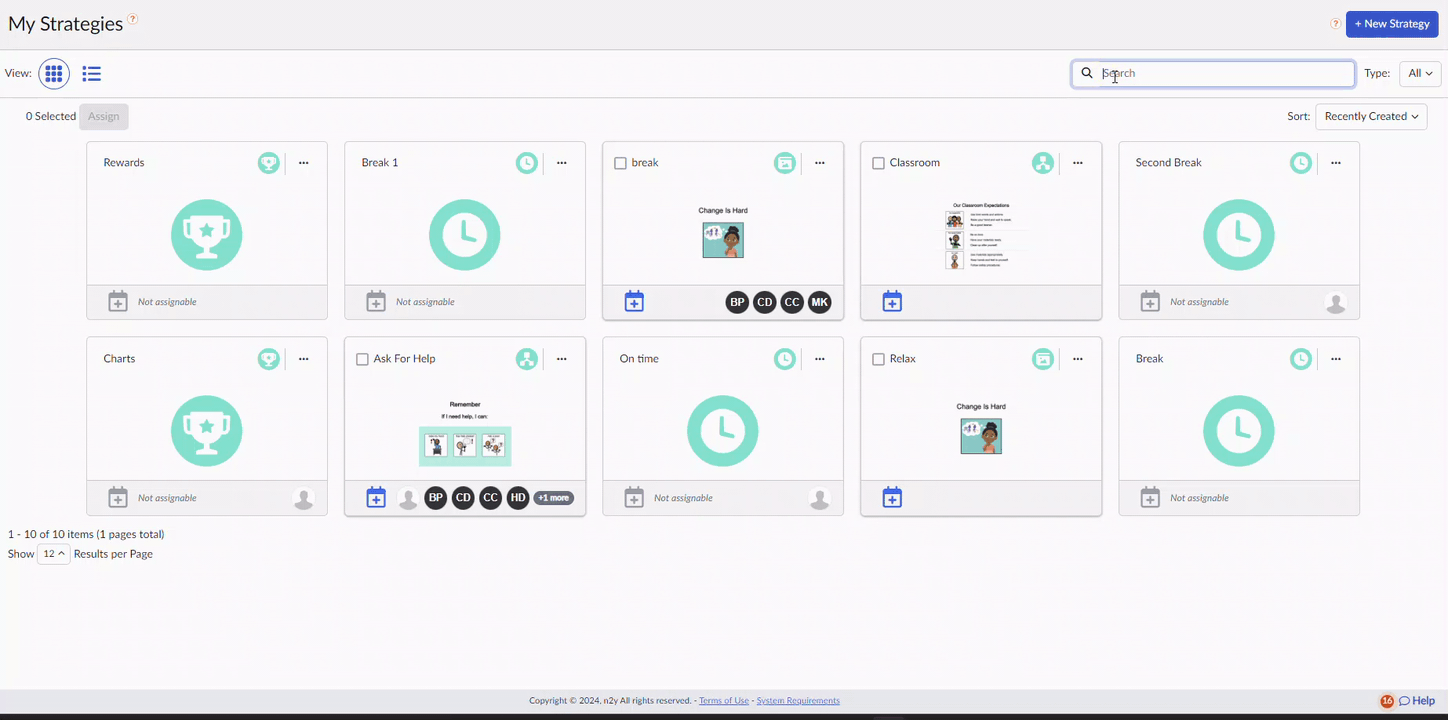
Task: Switch to list view
Action: pyautogui.click(x=92, y=73)
